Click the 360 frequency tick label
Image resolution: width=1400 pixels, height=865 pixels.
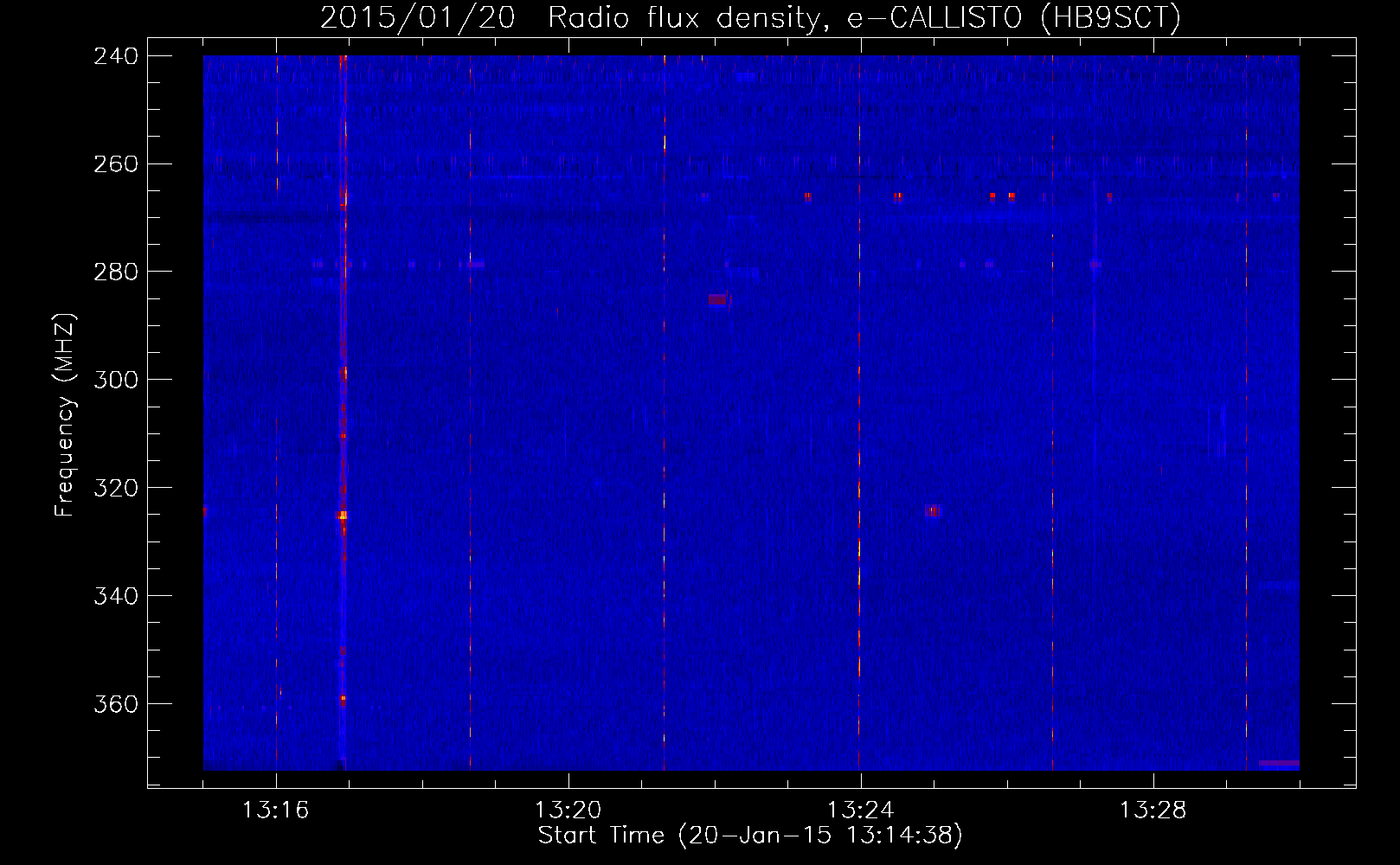[x=115, y=704]
